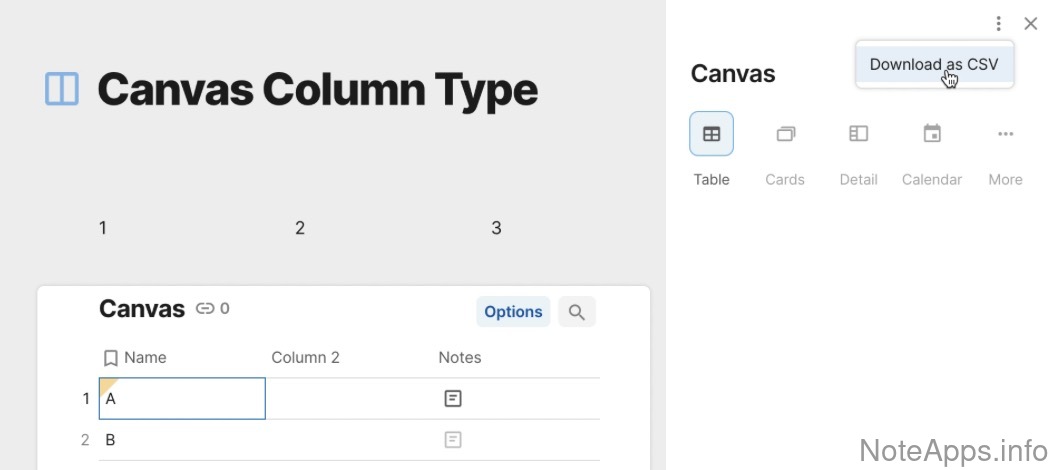The width and height of the screenshot is (1050, 470).
Task: Close the Canvas side panel
Action: click(x=1031, y=24)
